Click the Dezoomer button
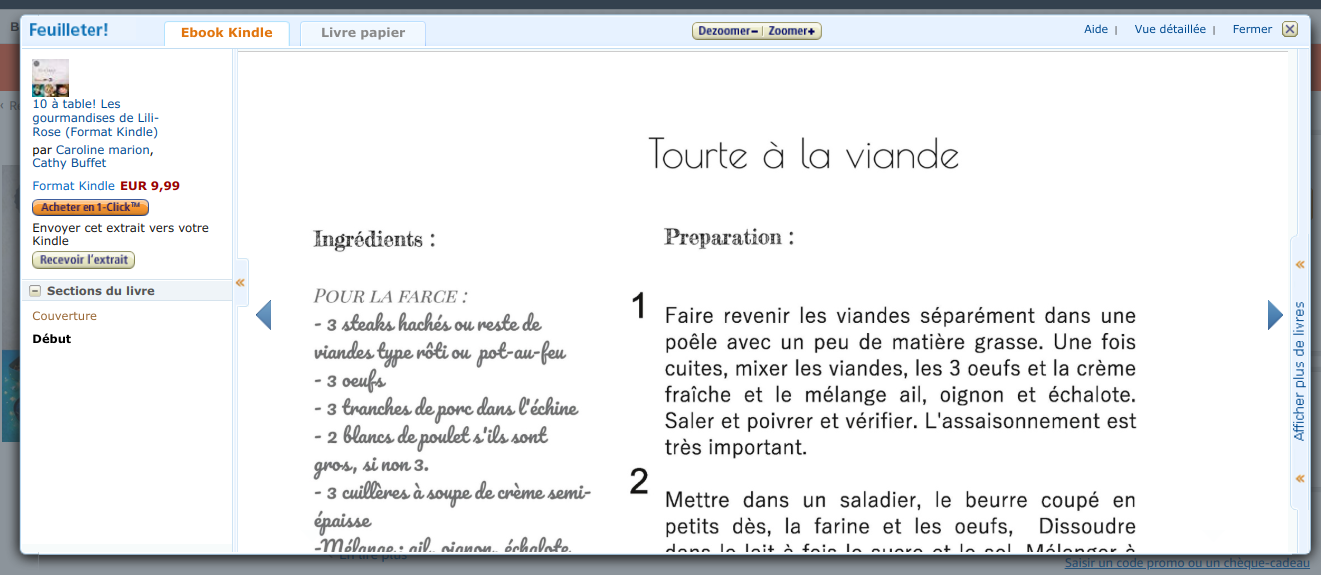The image size is (1321, 575). 726,31
